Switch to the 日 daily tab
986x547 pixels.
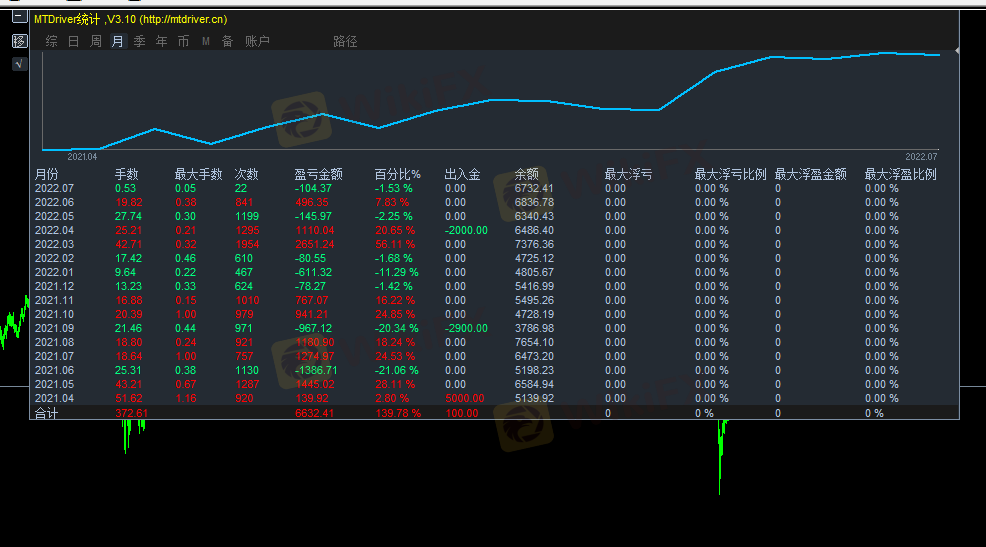[x=73, y=41]
